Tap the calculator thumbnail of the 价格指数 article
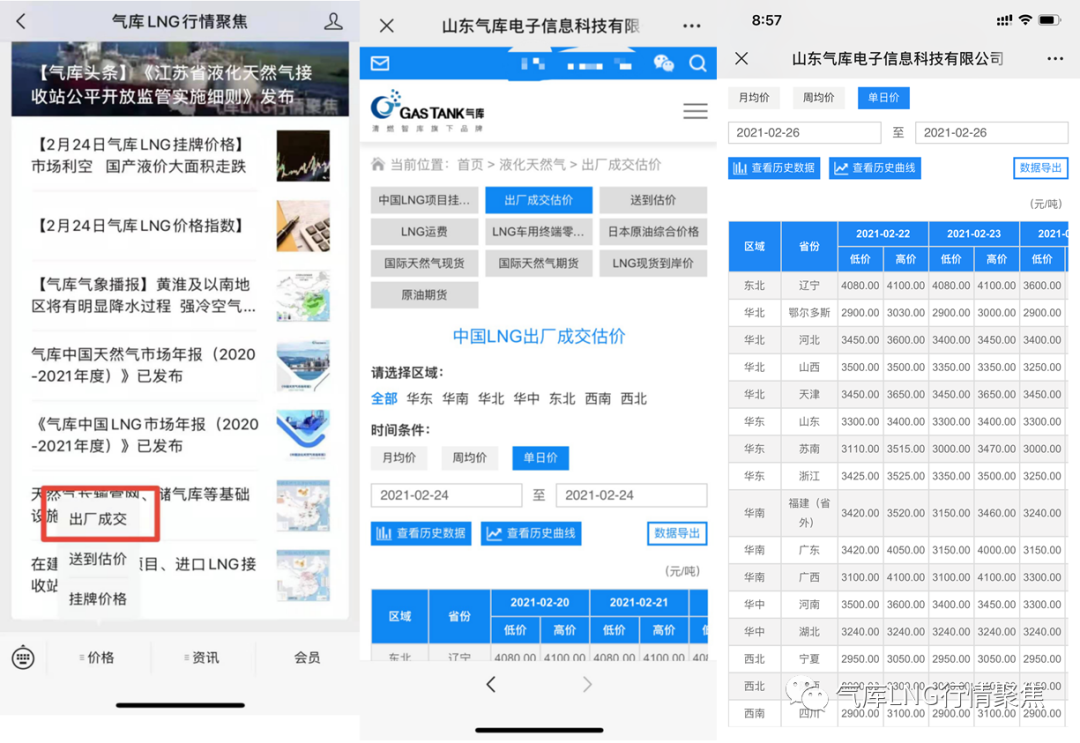The image size is (1080, 743). click(x=303, y=226)
